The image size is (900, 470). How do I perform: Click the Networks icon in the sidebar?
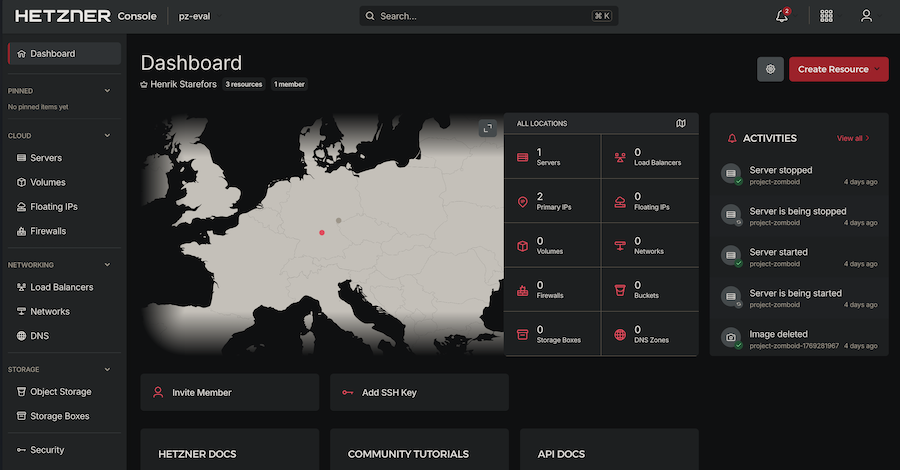(x=21, y=312)
